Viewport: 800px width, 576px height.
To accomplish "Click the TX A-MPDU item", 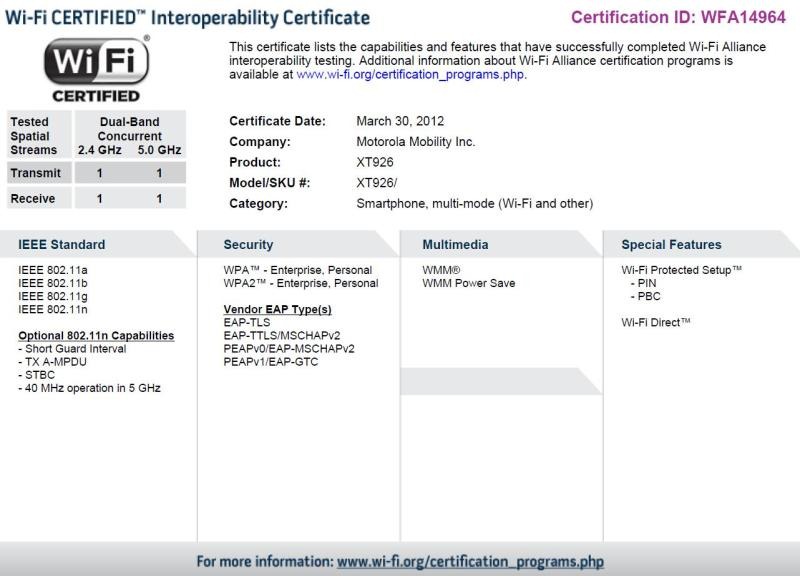I will click(53, 362).
